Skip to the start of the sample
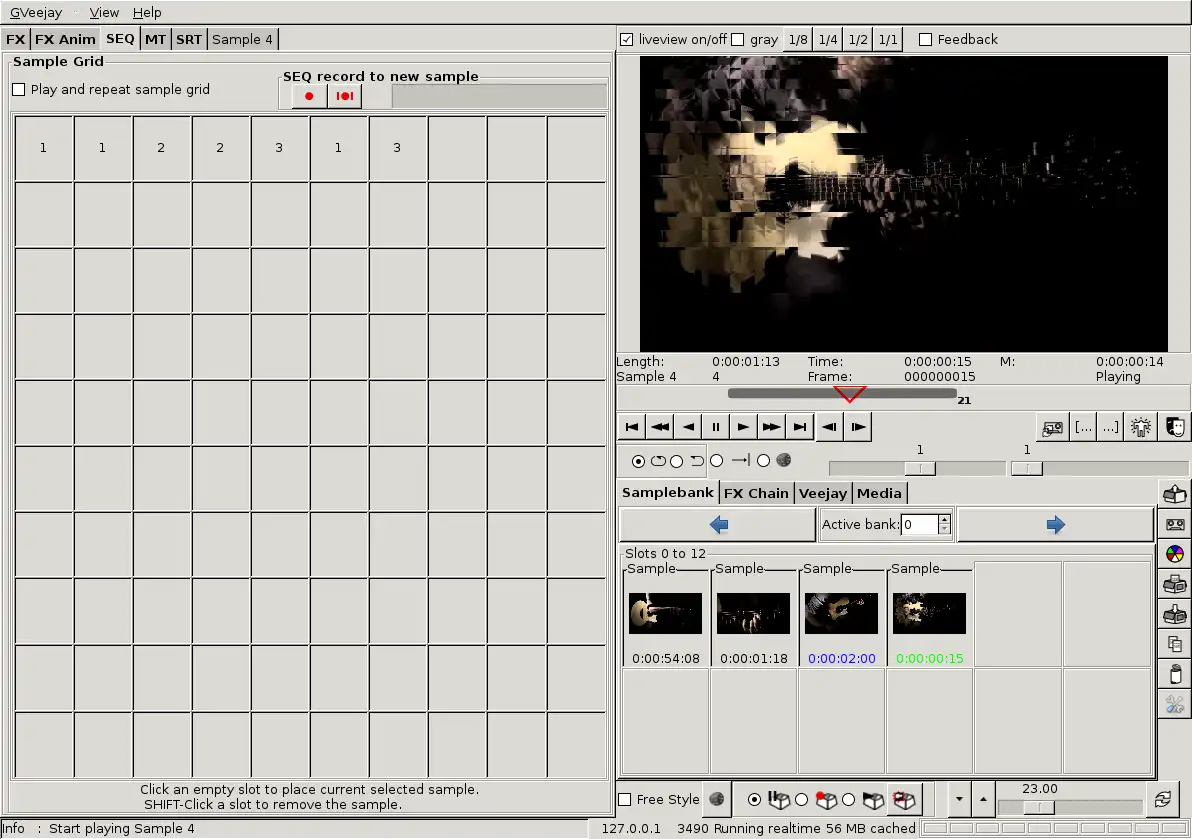 pos(632,427)
